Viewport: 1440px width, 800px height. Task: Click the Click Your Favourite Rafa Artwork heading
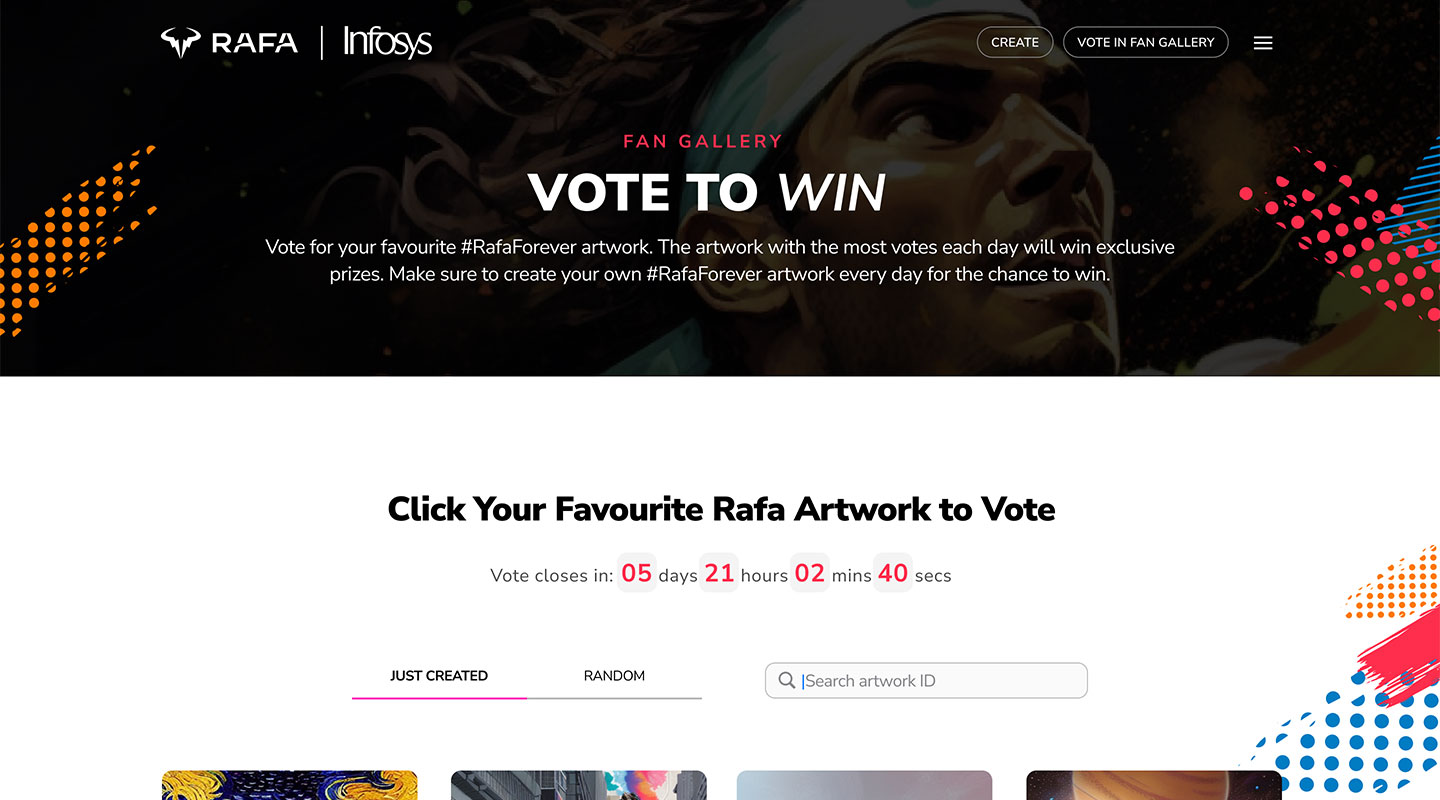click(721, 509)
